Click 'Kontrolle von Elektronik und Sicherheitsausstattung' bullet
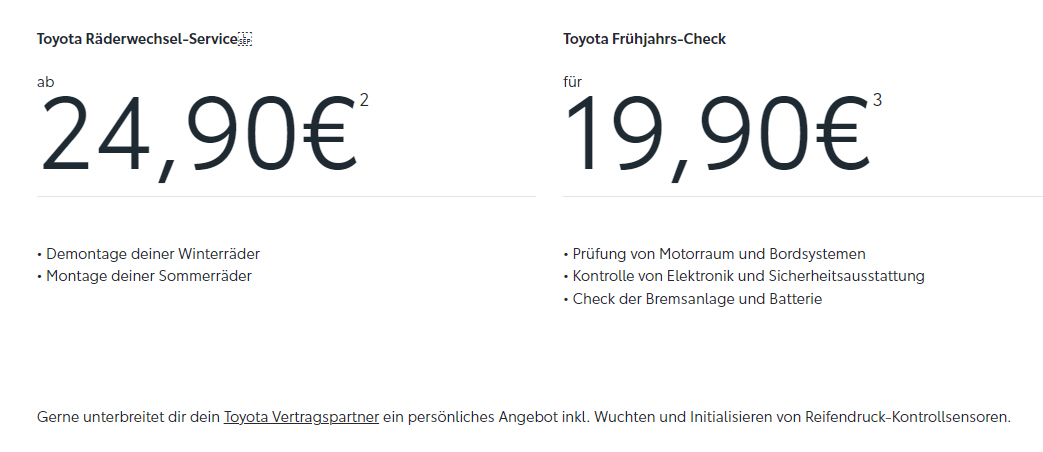 744,276
